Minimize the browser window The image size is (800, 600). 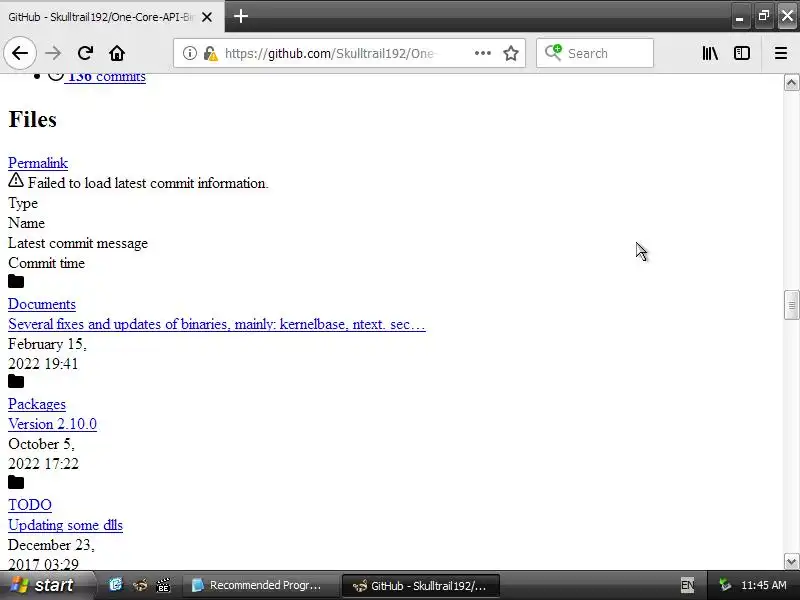pos(740,17)
